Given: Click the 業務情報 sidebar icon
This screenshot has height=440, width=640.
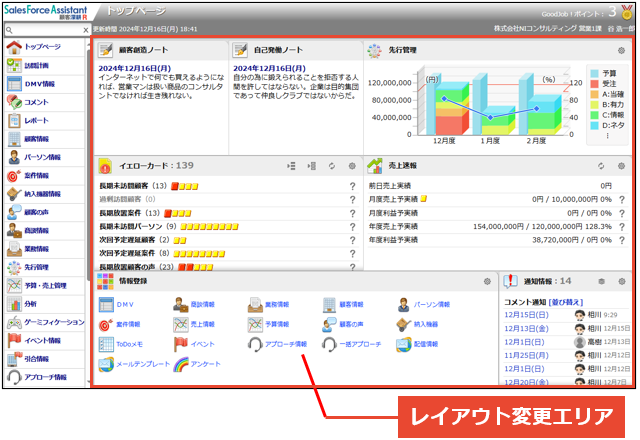Looking at the screenshot, I should [14, 249].
